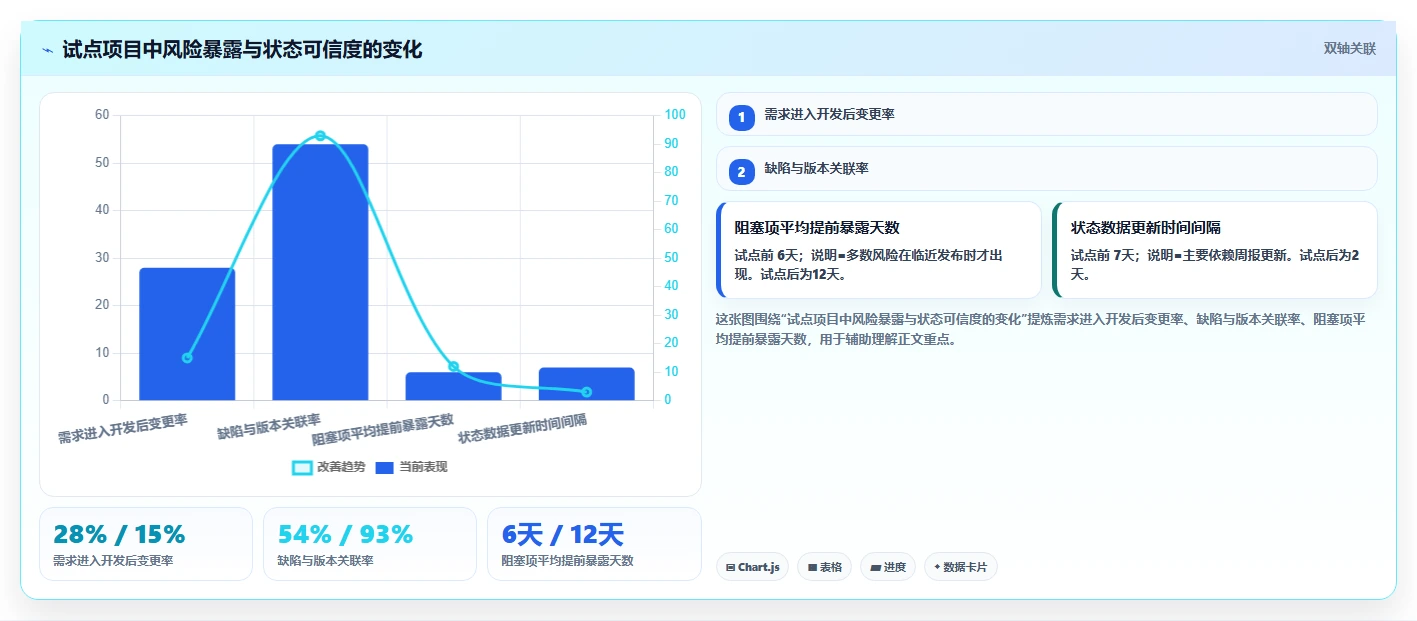The image size is (1417, 621).
Task: Click the line point above first bar
Action: point(187,358)
